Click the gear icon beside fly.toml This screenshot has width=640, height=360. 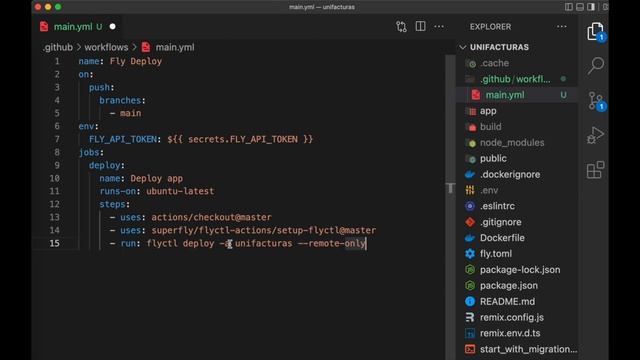pos(470,254)
